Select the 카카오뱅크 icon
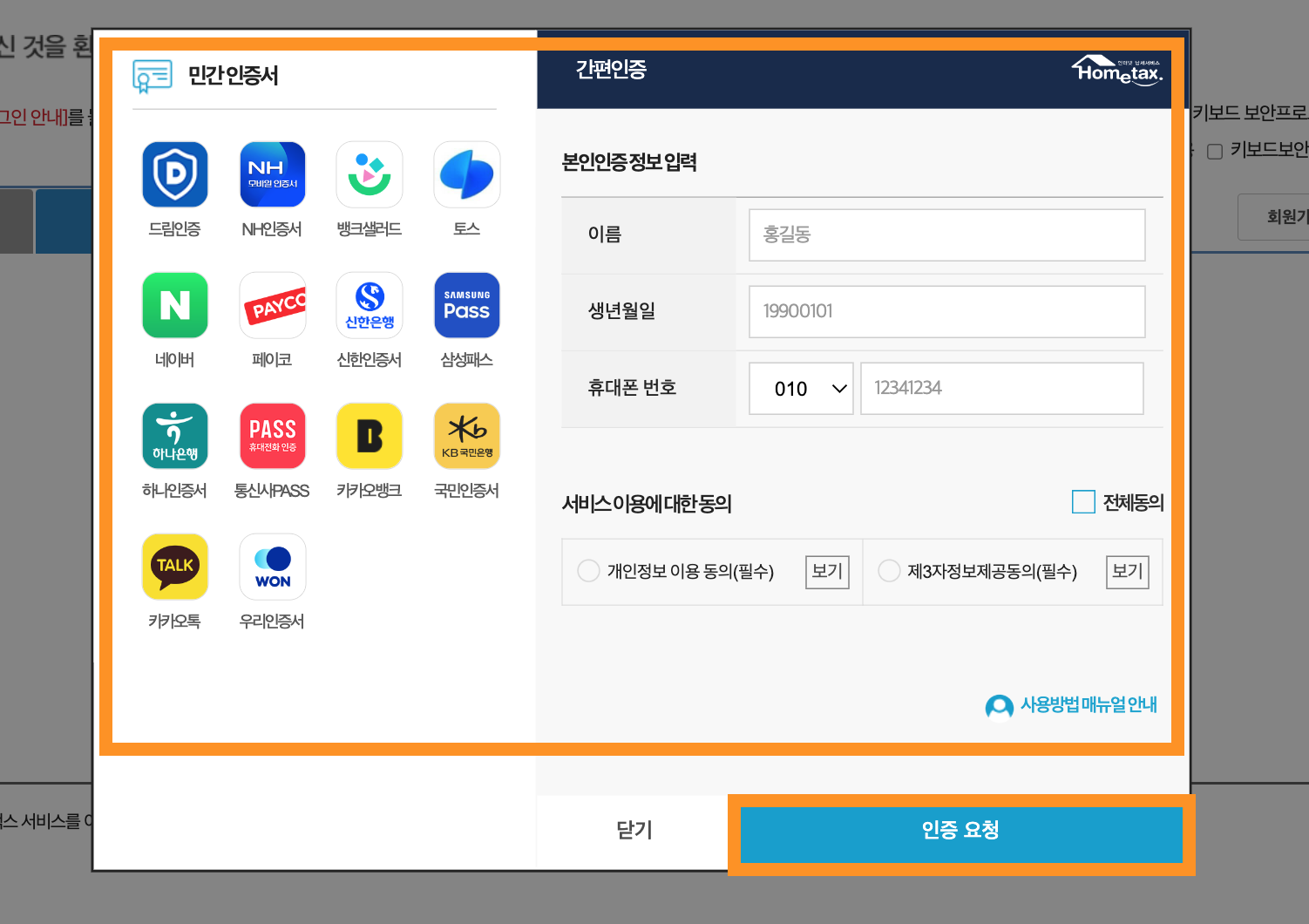The image size is (1309, 924). click(x=370, y=436)
